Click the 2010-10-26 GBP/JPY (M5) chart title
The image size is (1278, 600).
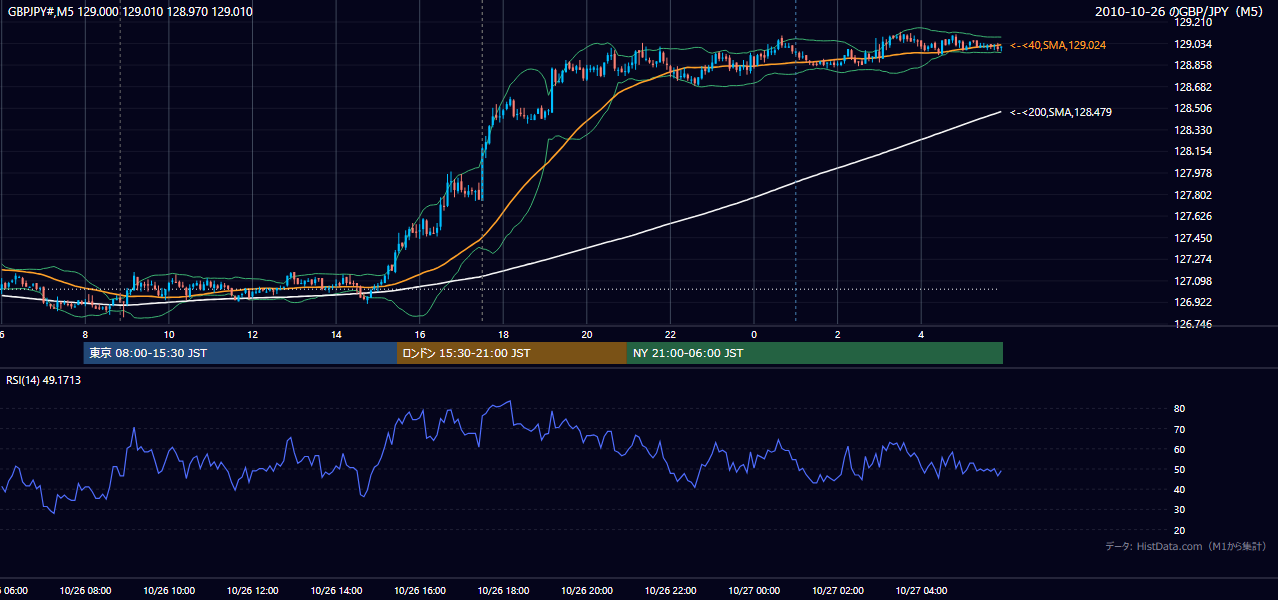(x=1181, y=12)
